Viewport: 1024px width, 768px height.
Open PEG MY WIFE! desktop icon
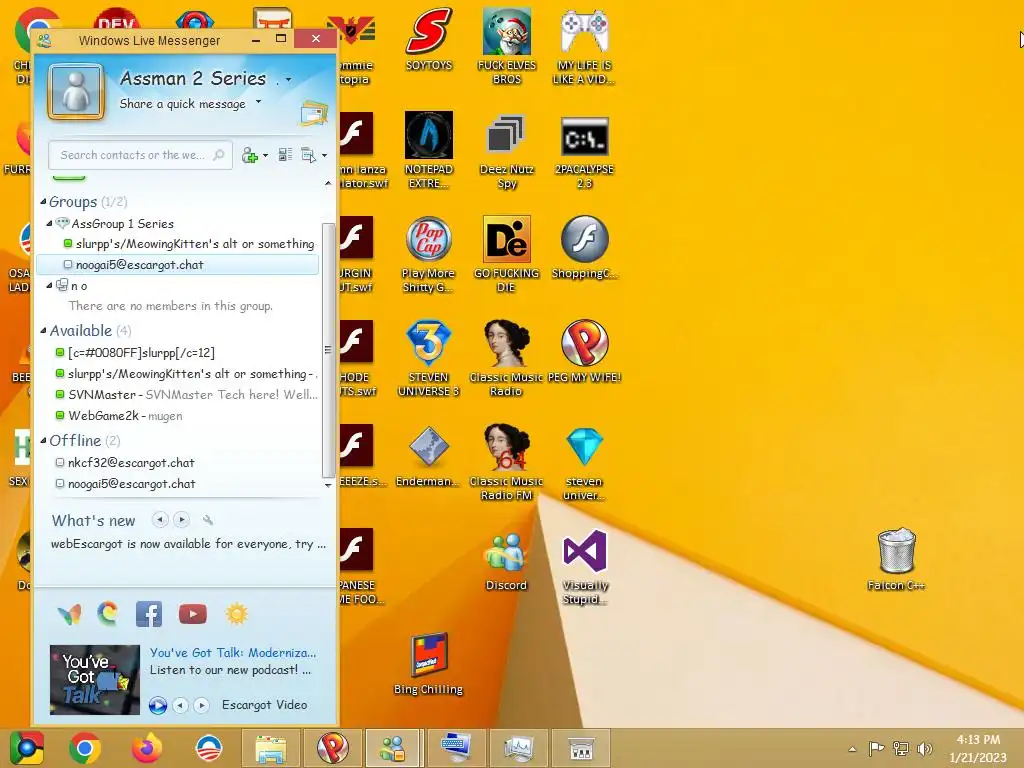click(x=584, y=351)
